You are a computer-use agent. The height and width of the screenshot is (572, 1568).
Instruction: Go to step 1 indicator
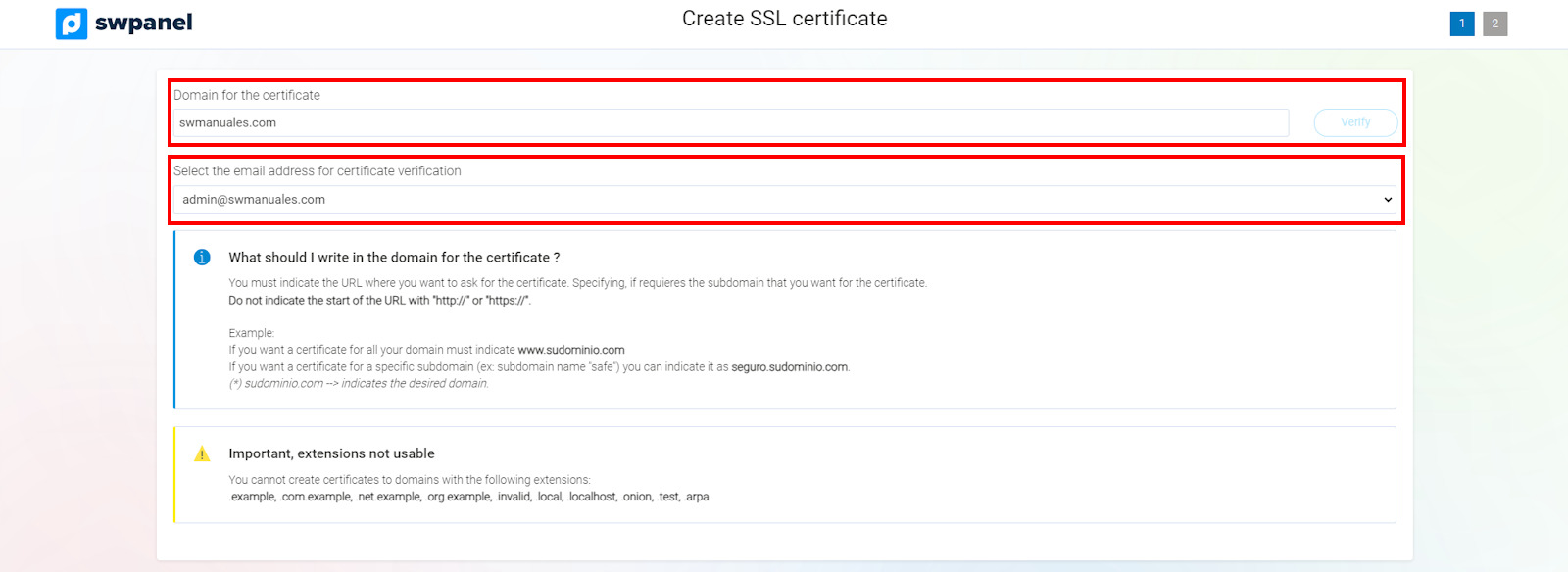[1461, 24]
